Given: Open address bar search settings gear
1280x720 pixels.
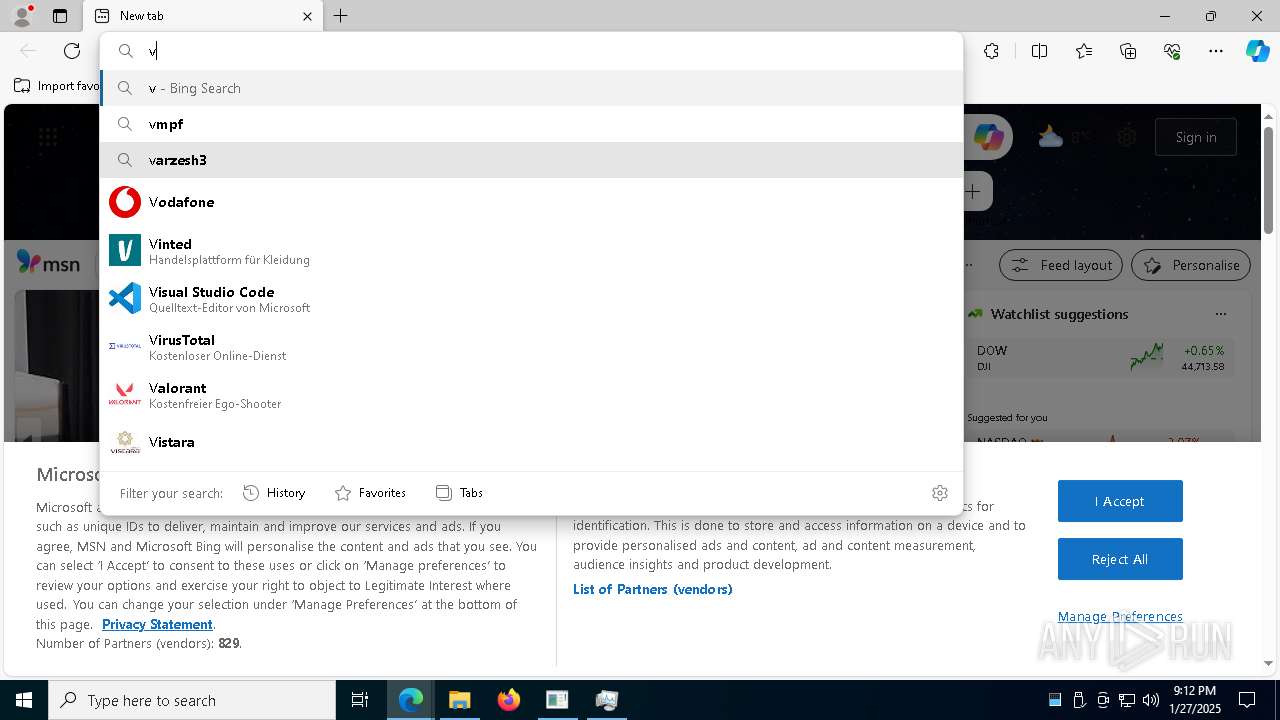Looking at the screenshot, I should pos(939,493).
